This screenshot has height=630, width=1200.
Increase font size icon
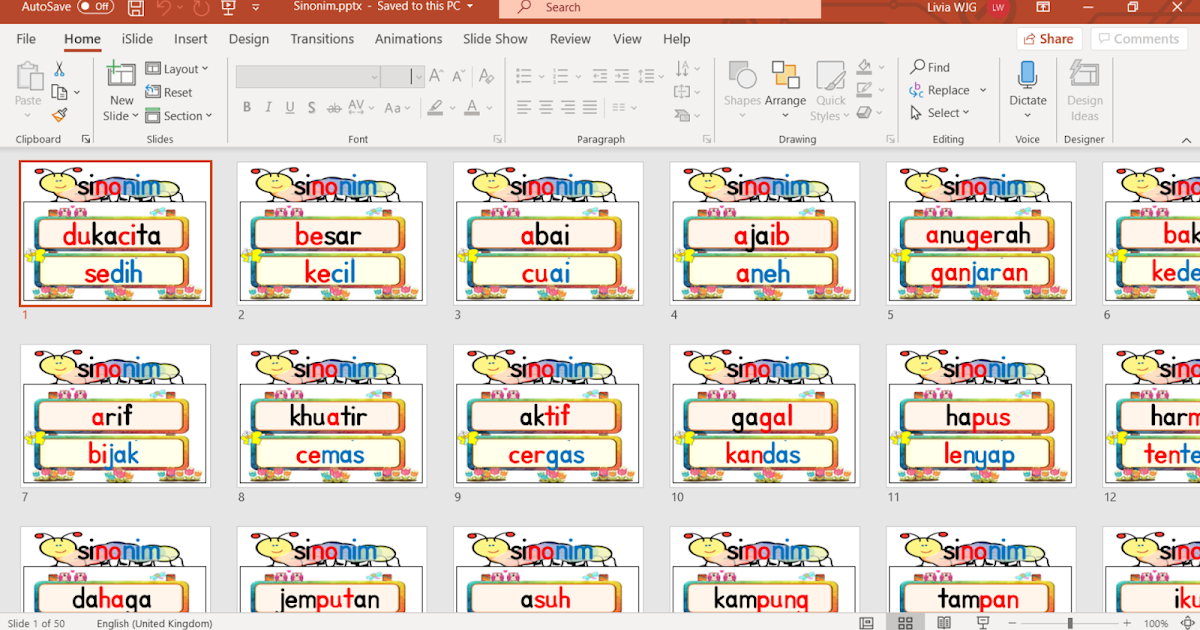(x=436, y=76)
